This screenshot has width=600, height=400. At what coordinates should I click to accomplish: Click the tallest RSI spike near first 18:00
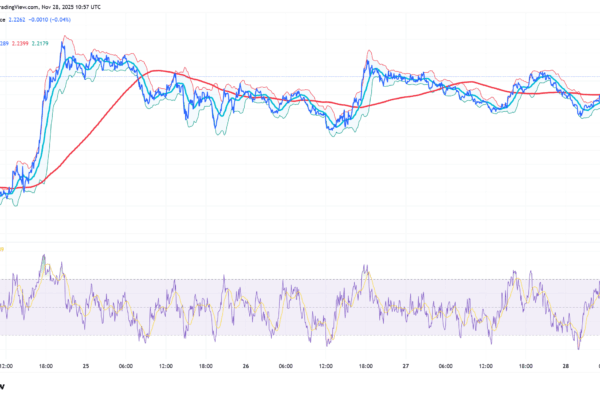(x=43, y=256)
